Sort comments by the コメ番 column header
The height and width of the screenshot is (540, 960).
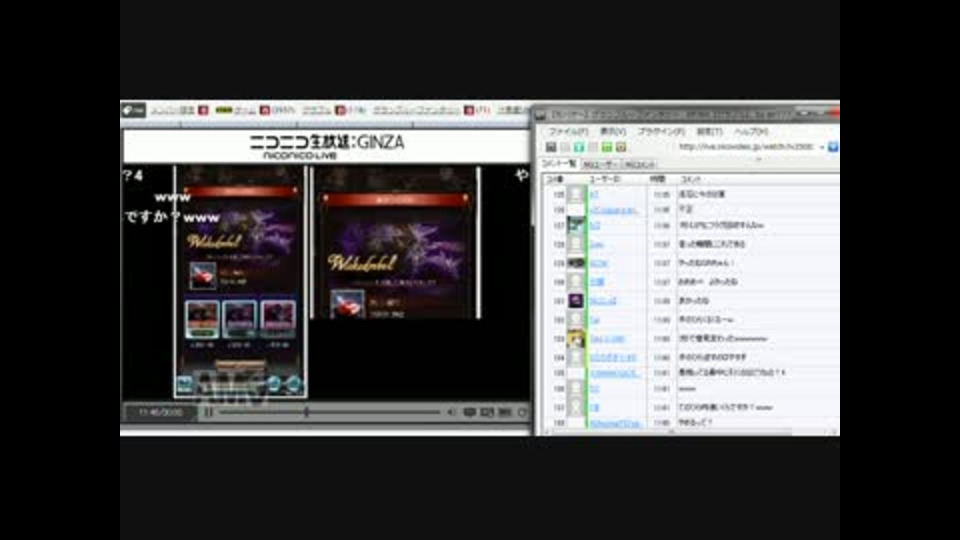555,179
